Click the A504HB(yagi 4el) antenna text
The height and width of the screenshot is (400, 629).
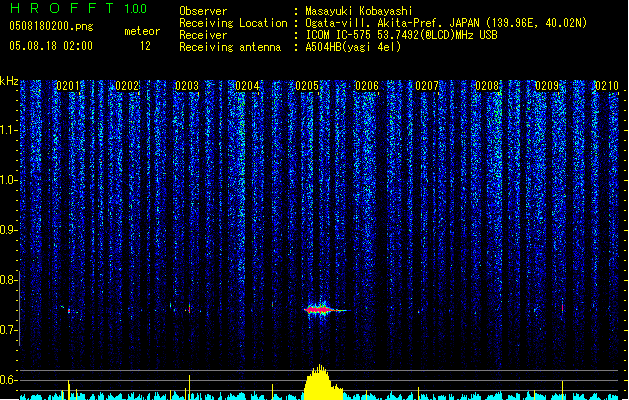(x=353, y=47)
